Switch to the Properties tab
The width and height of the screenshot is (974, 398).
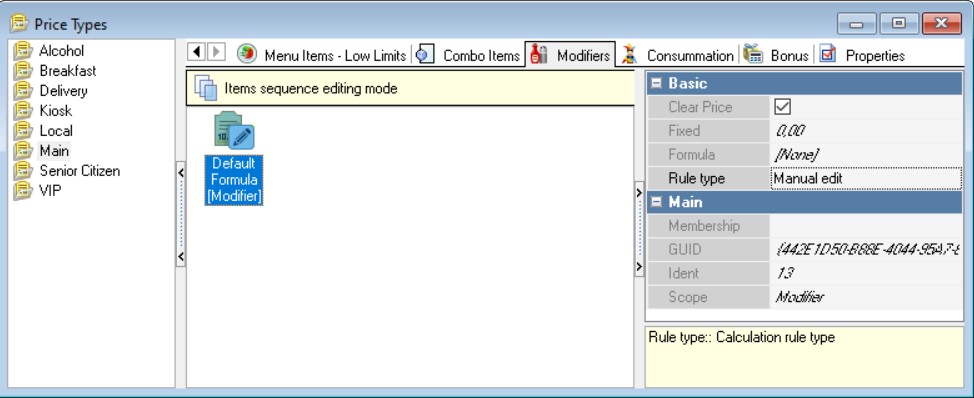click(862, 55)
